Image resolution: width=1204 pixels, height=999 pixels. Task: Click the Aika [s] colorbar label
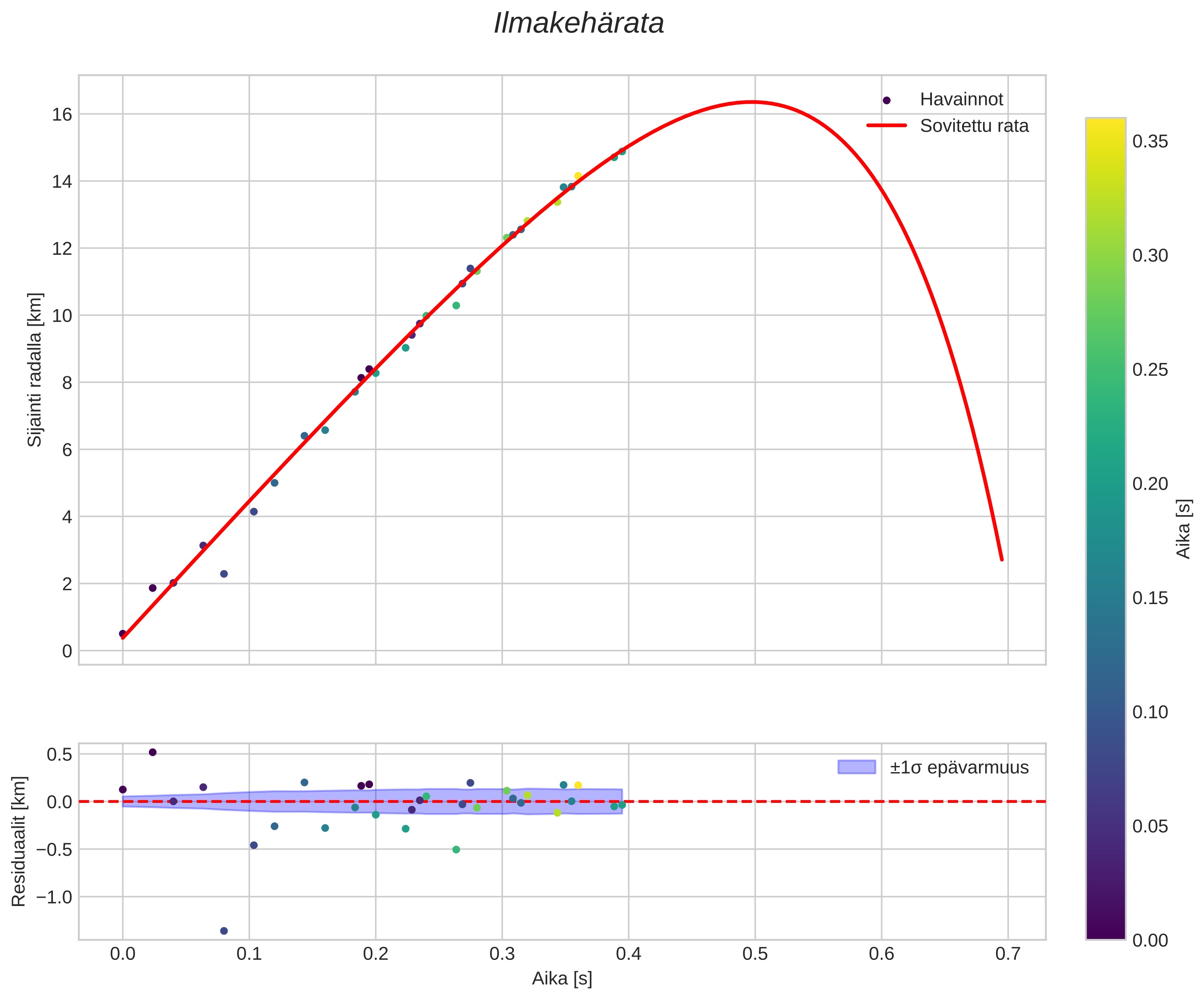[1184, 529]
